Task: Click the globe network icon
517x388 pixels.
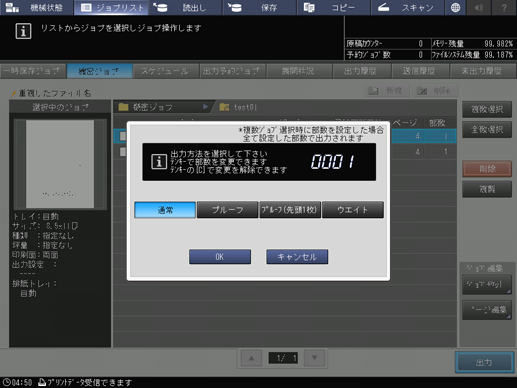Action: pos(455,7)
